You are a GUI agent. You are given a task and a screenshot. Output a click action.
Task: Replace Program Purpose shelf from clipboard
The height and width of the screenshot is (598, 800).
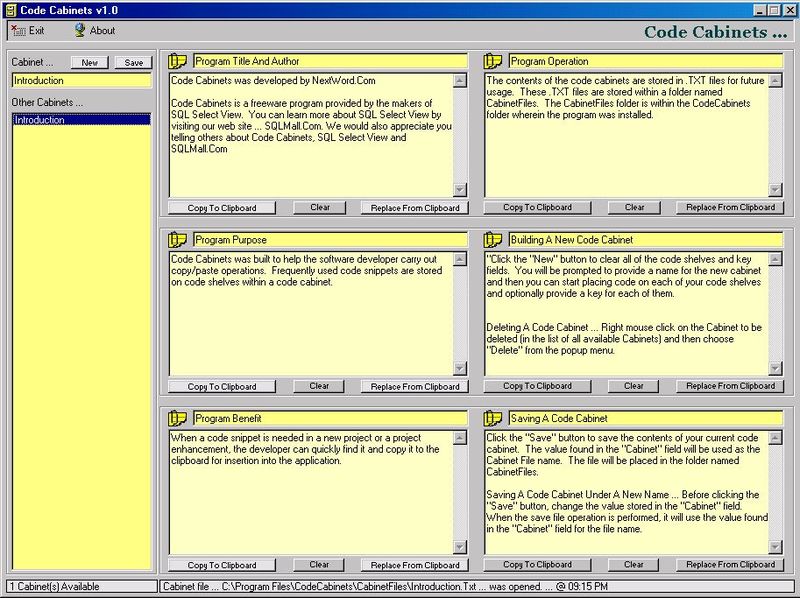[415, 386]
